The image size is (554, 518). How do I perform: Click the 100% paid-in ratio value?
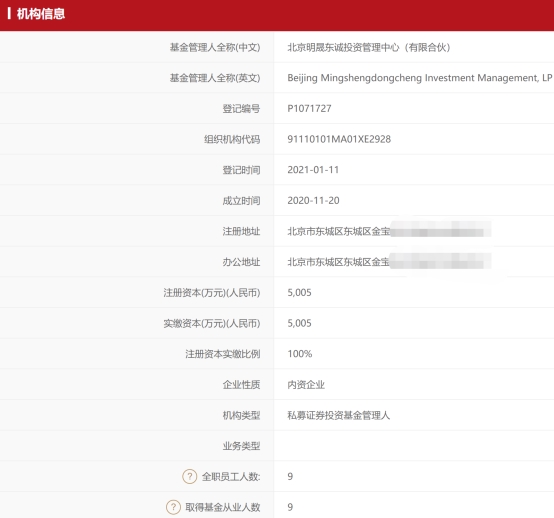click(300, 354)
